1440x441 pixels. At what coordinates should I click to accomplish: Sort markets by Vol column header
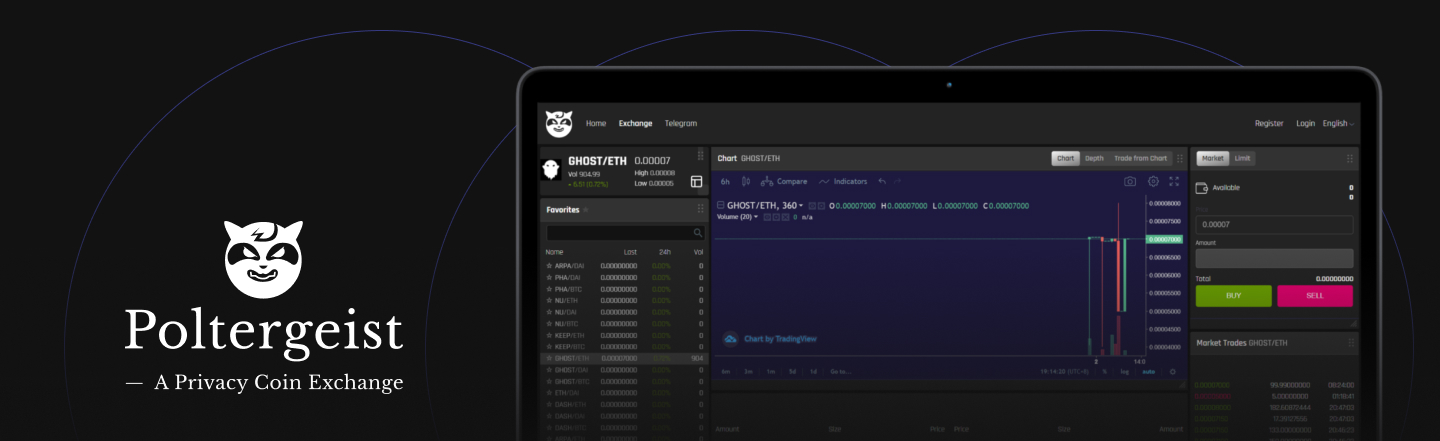[x=699, y=252]
